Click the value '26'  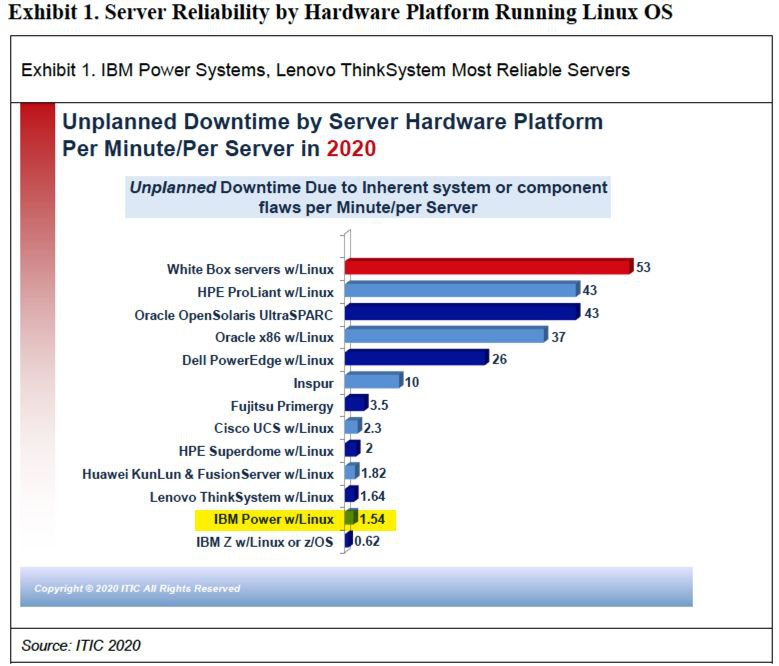(x=499, y=359)
